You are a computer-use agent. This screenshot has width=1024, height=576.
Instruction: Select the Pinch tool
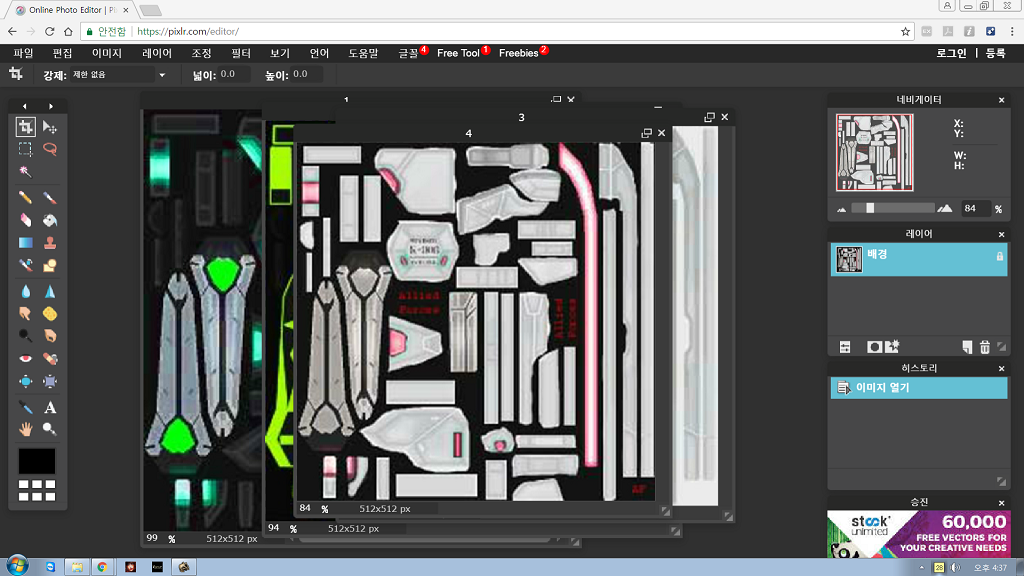point(50,381)
